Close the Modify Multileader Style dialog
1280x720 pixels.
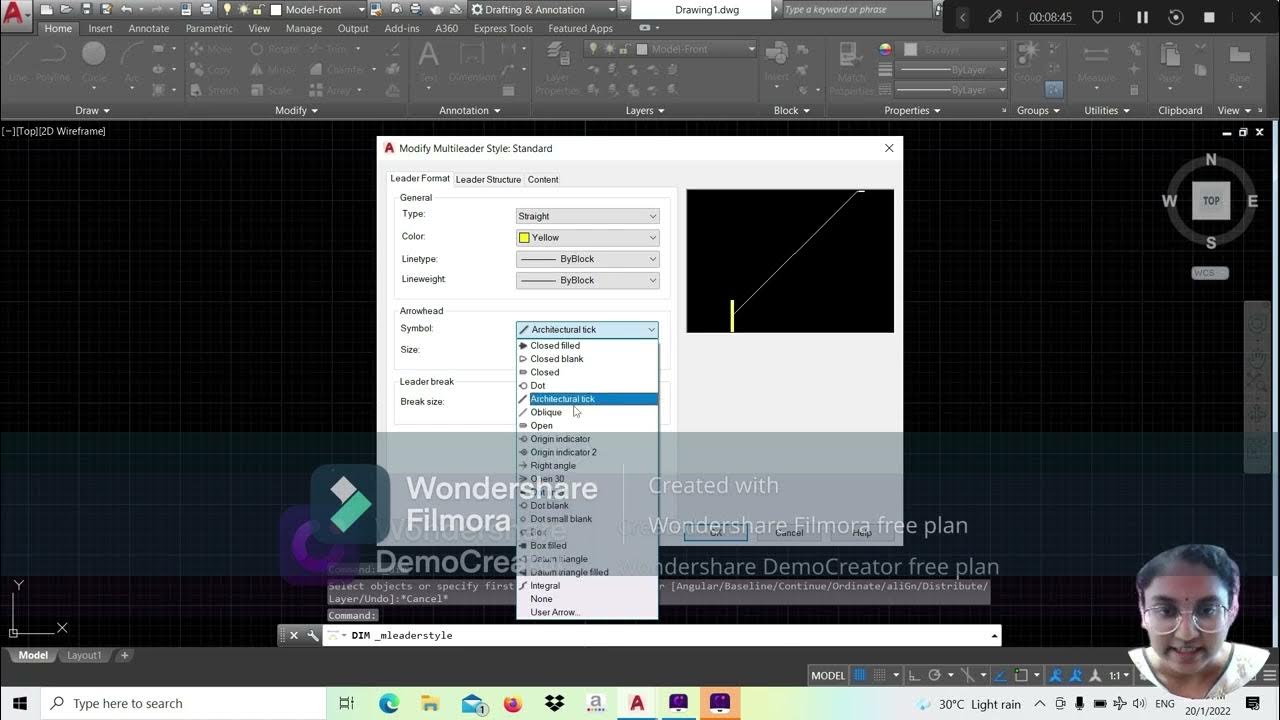pos(889,148)
